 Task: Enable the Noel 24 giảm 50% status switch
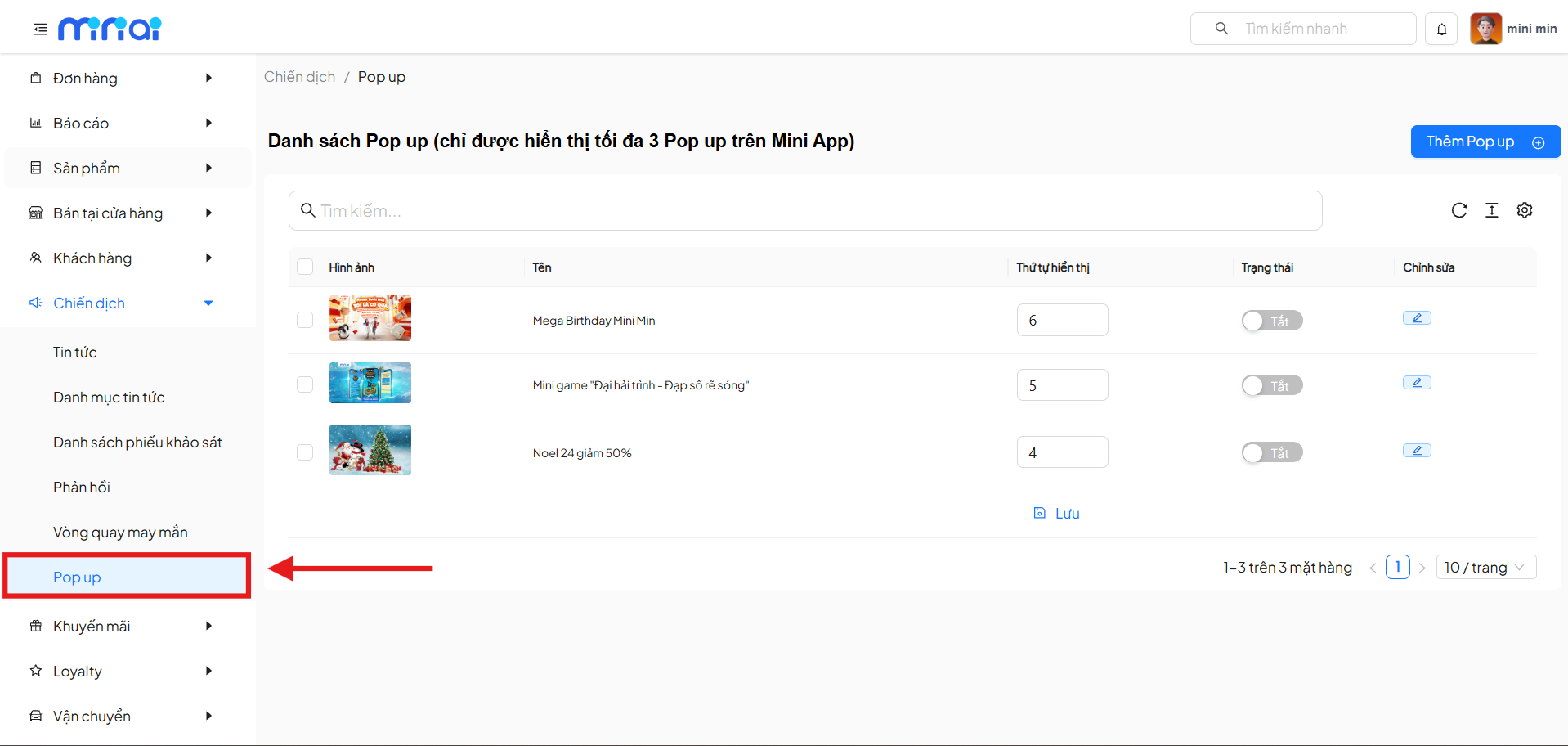[1271, 452]
